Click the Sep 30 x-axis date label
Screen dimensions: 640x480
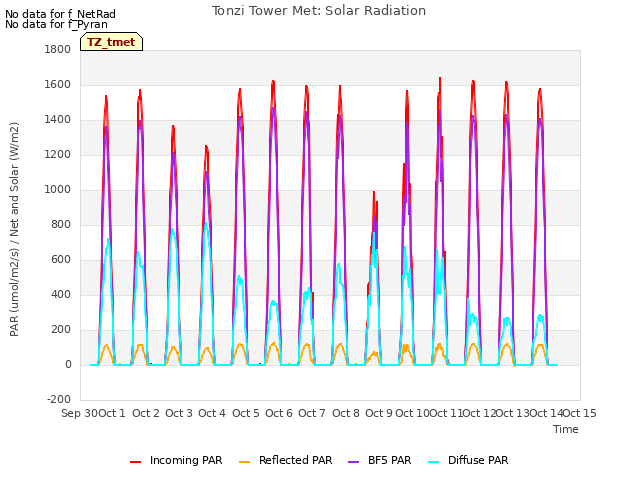80,413
